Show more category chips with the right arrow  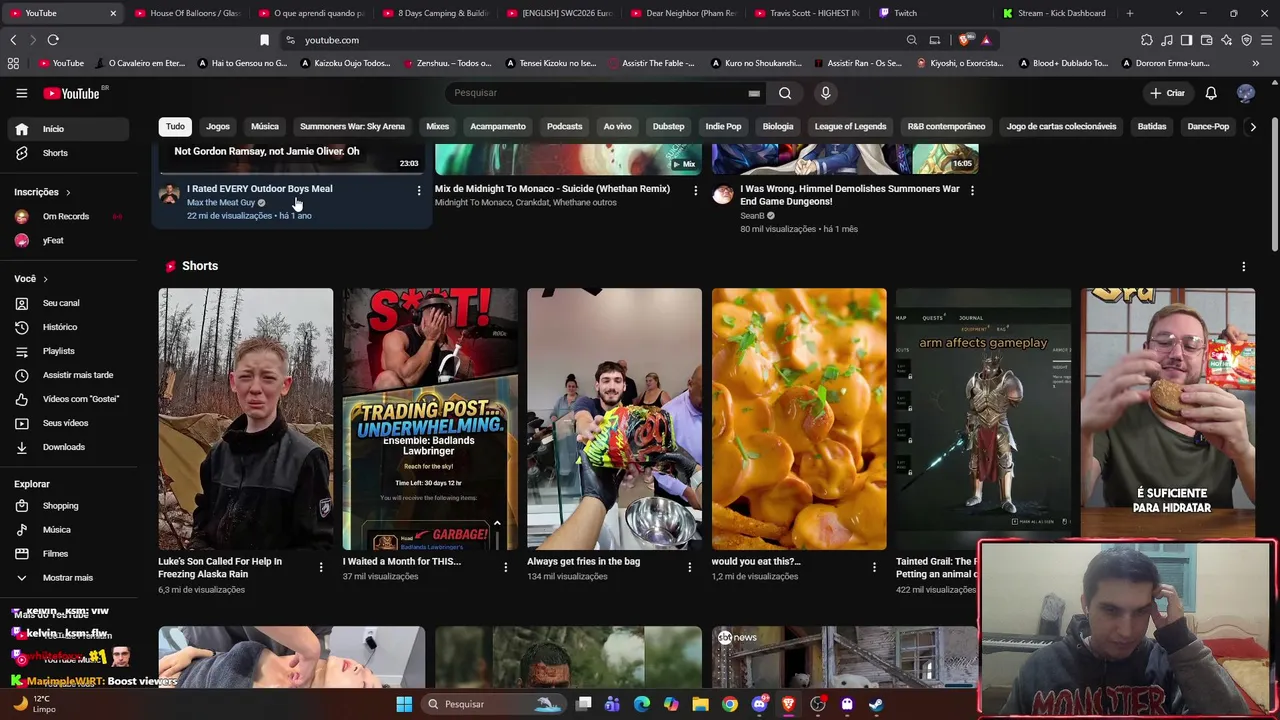1253,127
